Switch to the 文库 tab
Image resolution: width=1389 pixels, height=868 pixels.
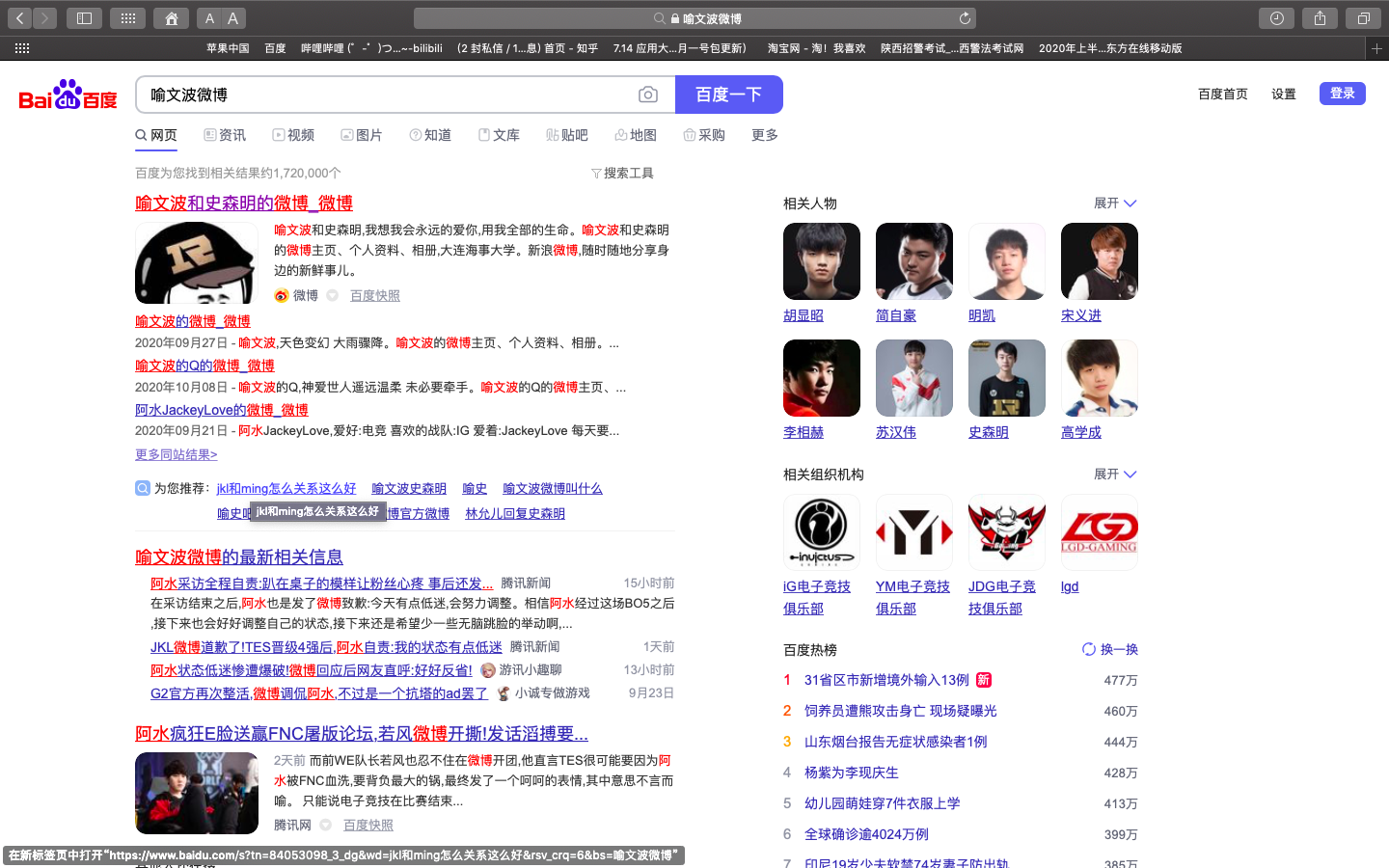[499, 135]
